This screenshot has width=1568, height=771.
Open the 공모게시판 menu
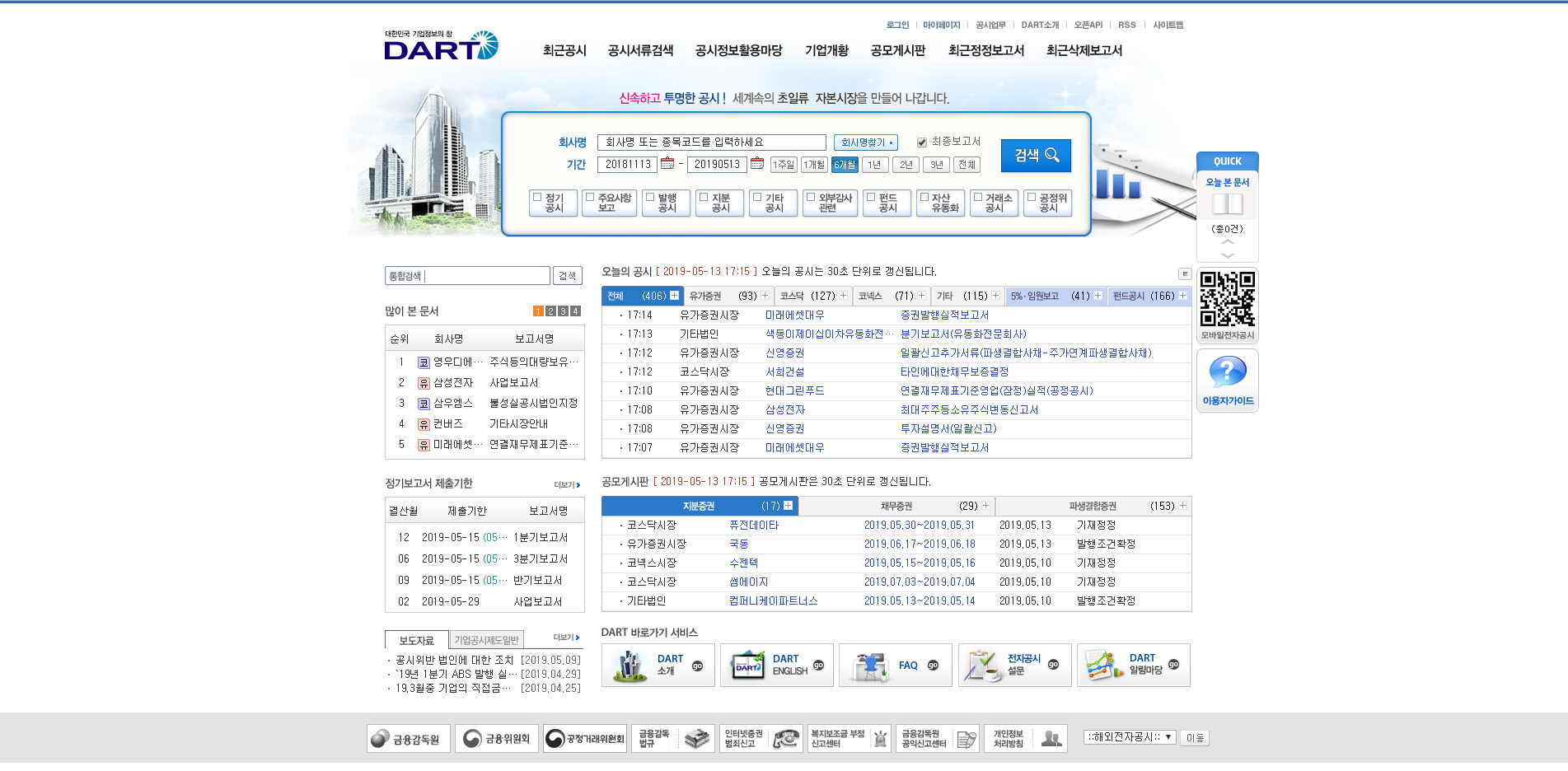[898, 50]
